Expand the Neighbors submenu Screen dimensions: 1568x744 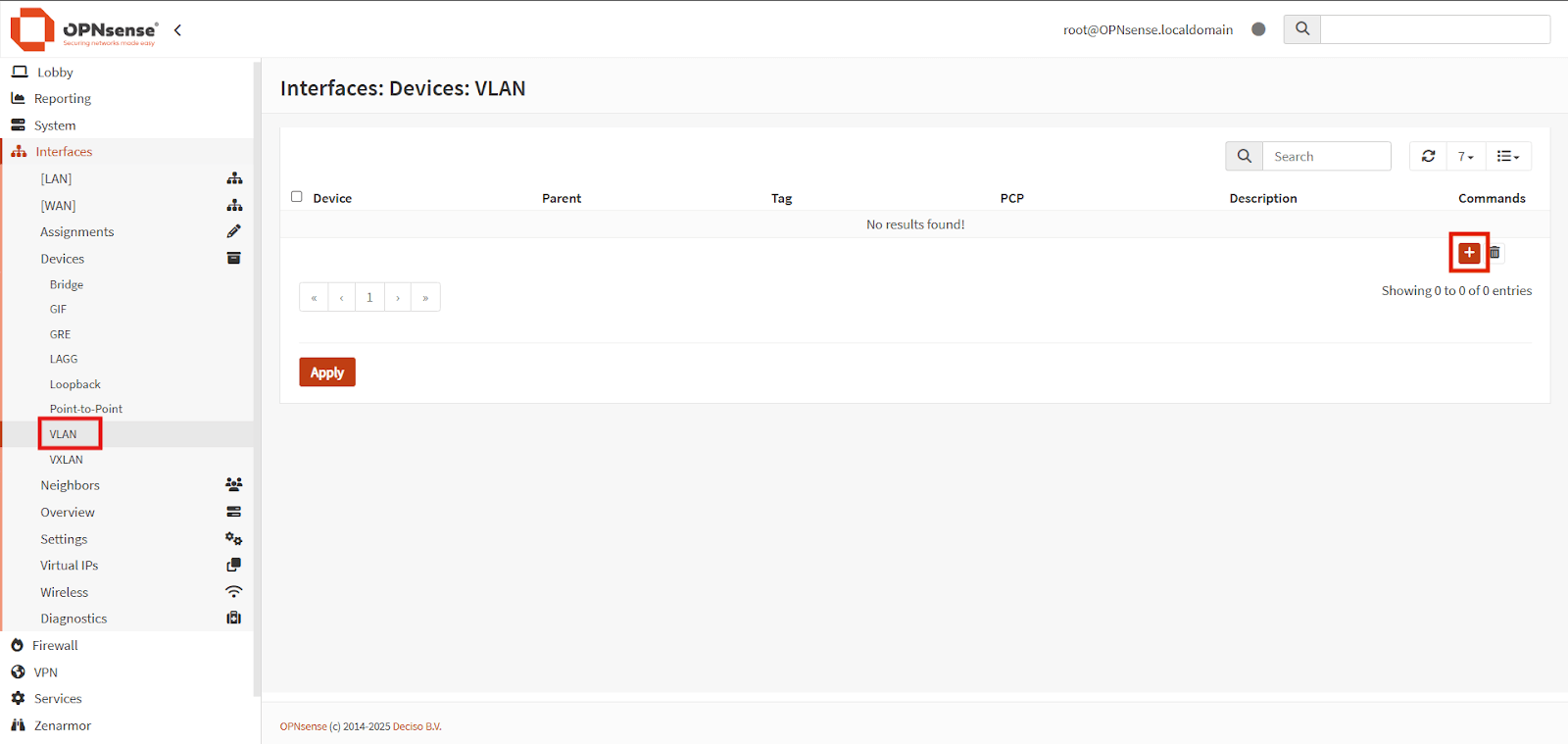coord(70,485)
